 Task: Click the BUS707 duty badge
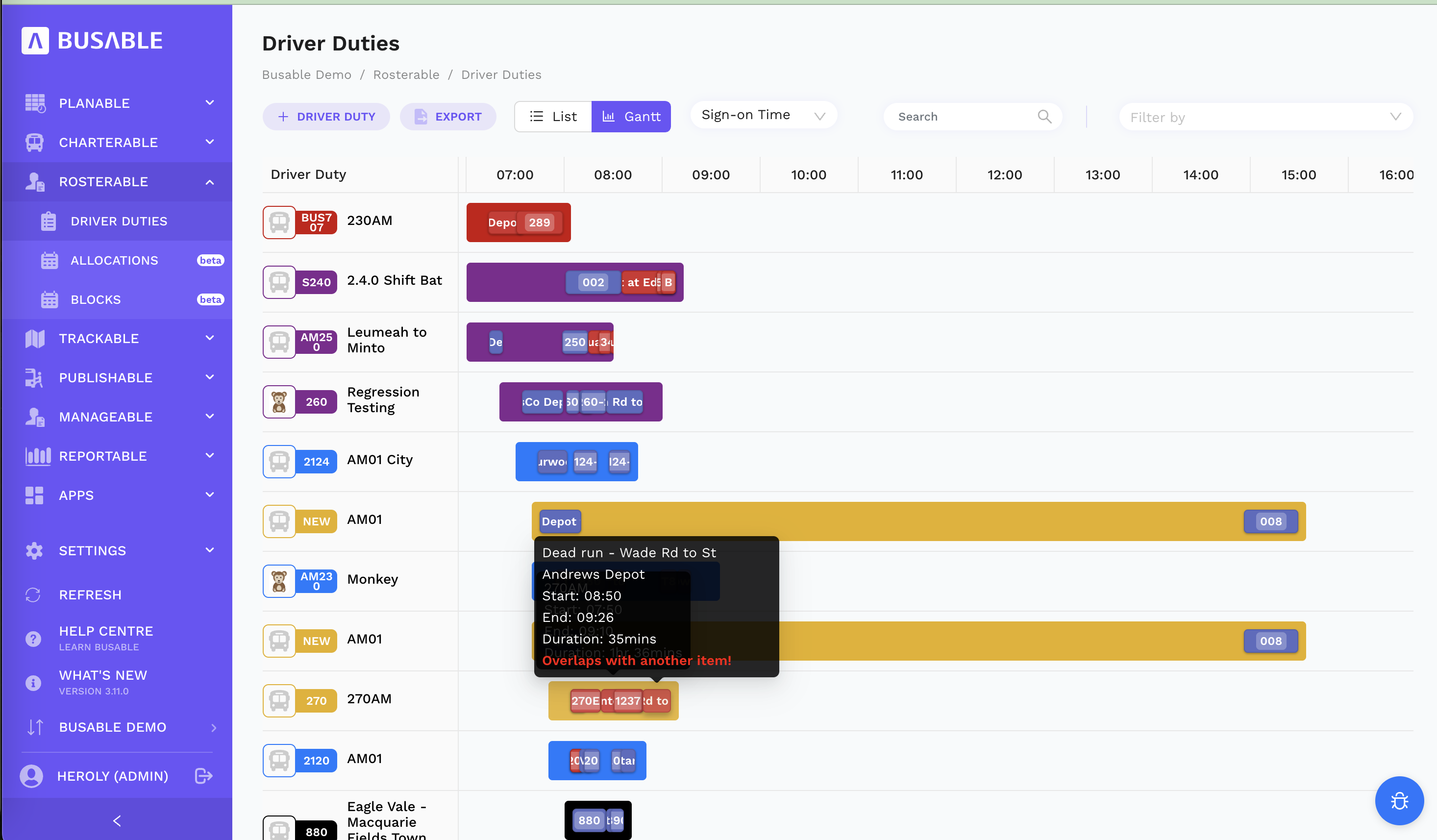(x=317, y=222)
